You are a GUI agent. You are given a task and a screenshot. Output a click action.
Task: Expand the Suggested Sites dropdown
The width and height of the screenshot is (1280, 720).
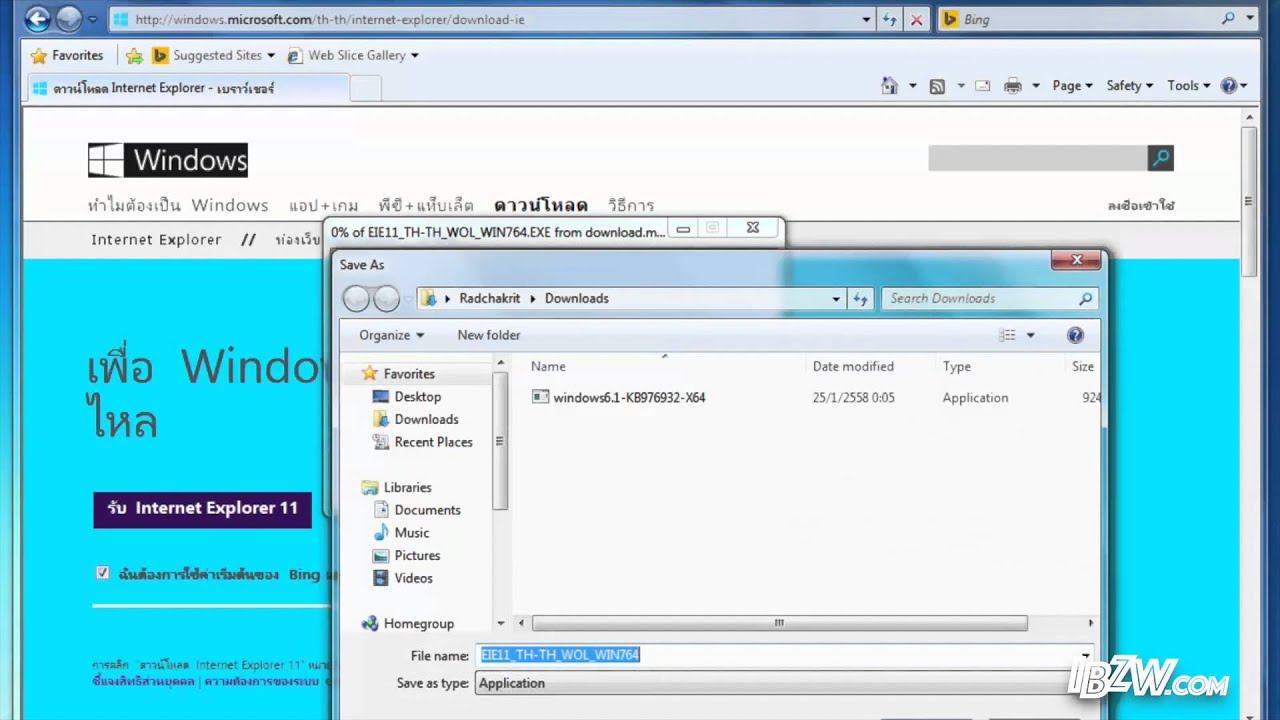(x=271, y=56)
